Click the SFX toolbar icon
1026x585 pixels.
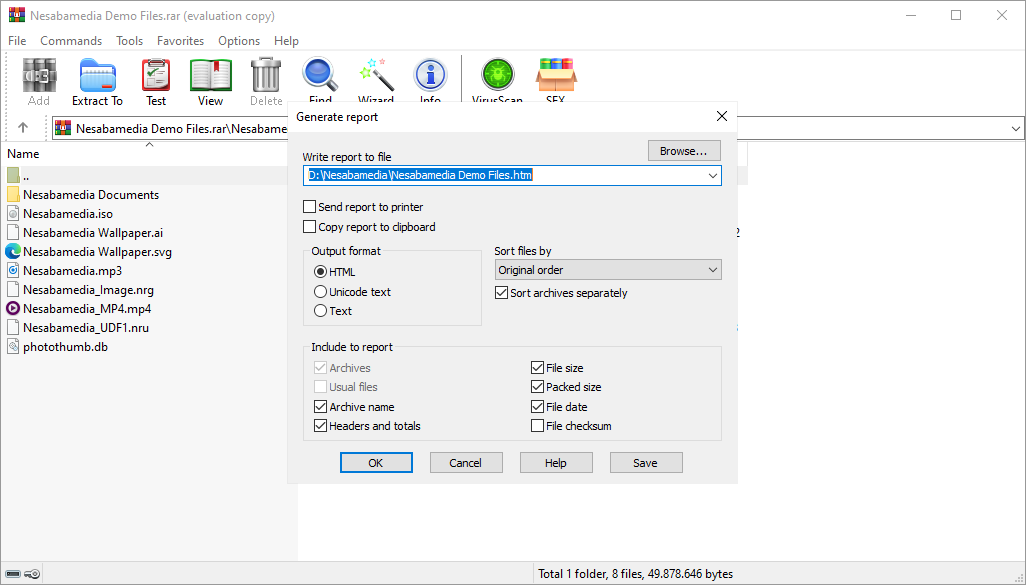555,76
